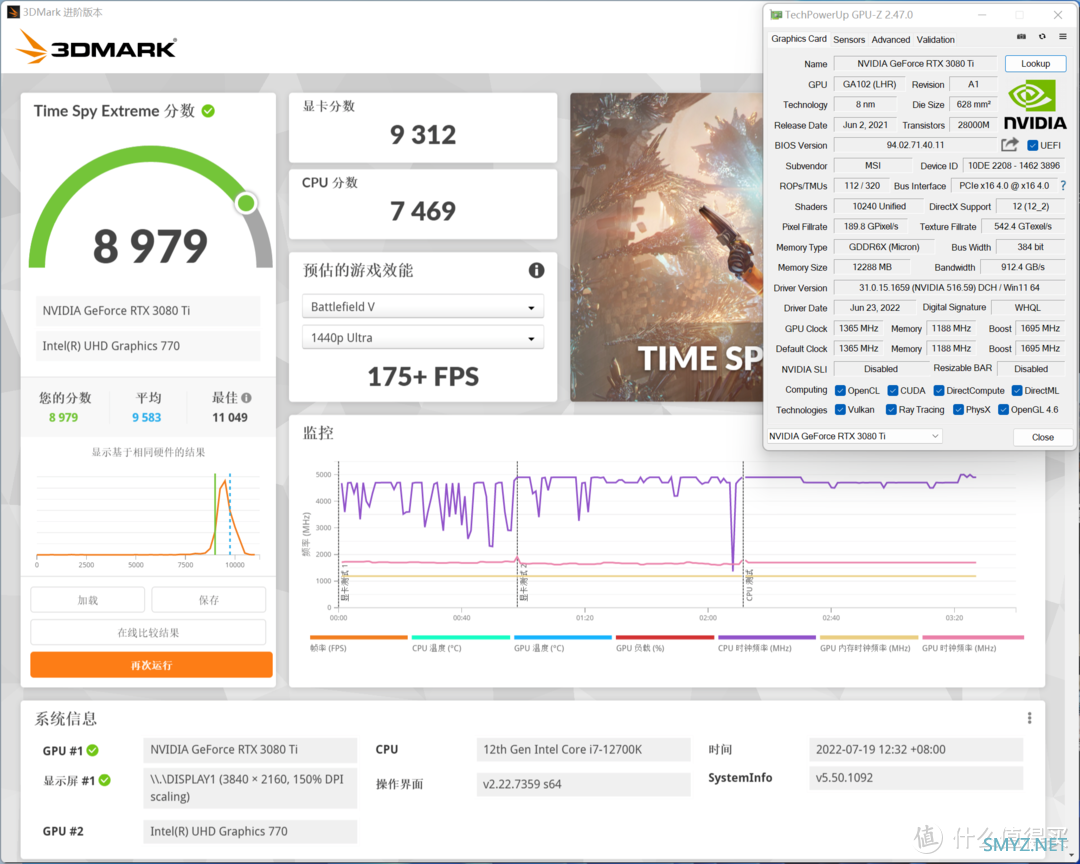The image size is (1080, 864).
Task: Toggle the CUDA checkbox
Action: [893, 391]
